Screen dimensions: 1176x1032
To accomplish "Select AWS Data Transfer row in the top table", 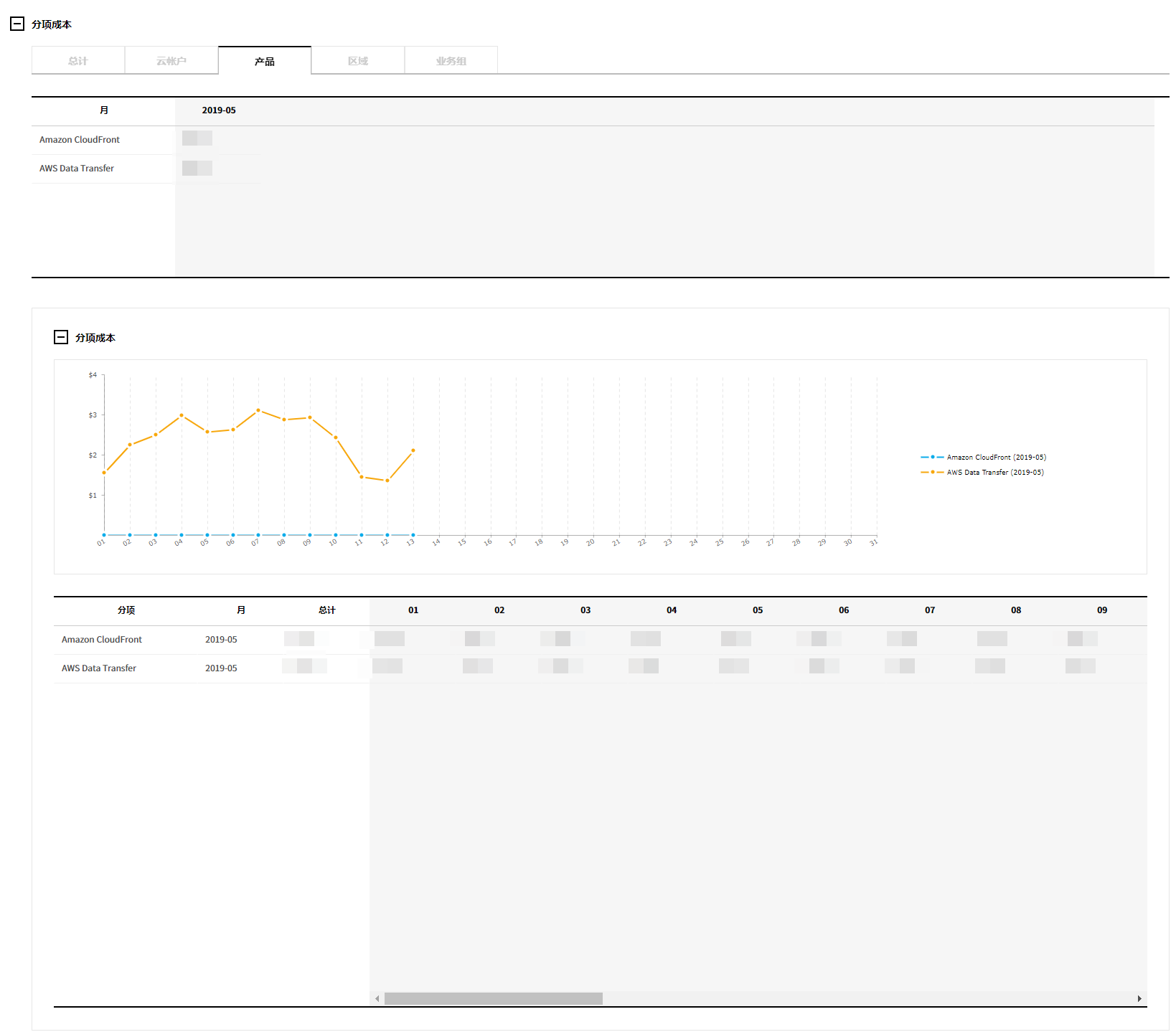I will pyautogui.click(x=77, y=169).
